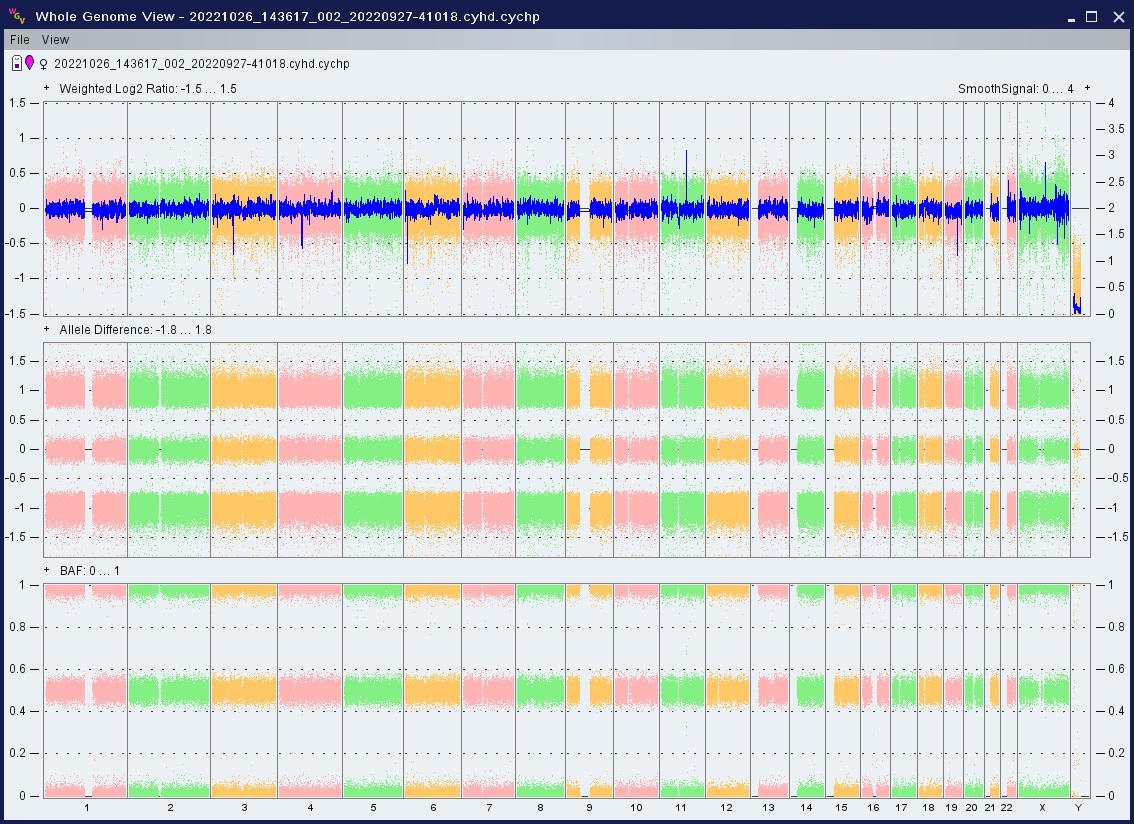
Task: Click the sample file icon beside the filename
Action: tap(17, 64)
